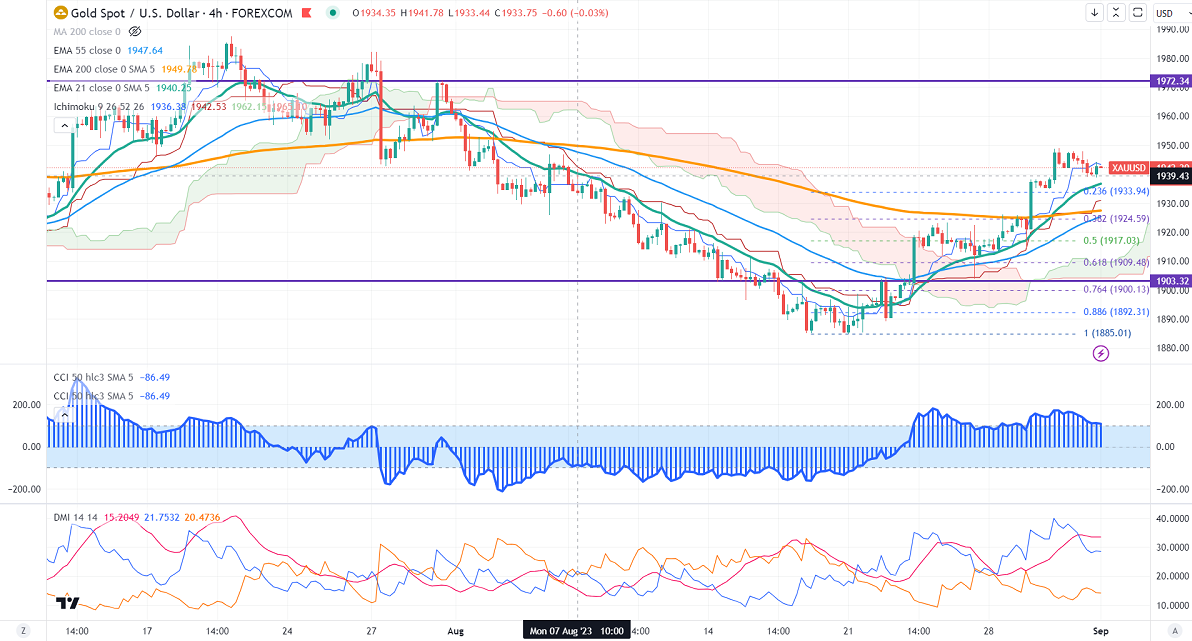Select the 0.618 (1909.48) Fibonacci level label

click(x=1117, y=262)
